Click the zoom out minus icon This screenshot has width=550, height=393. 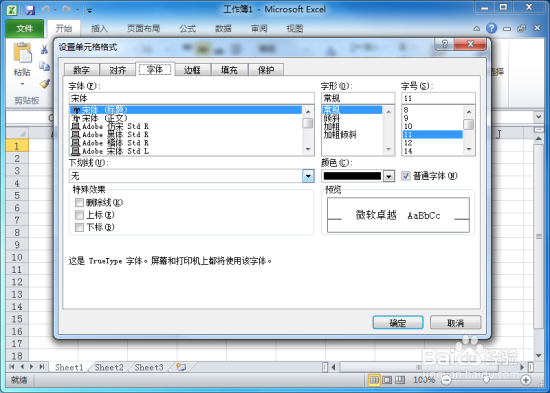tap(446, 380)
